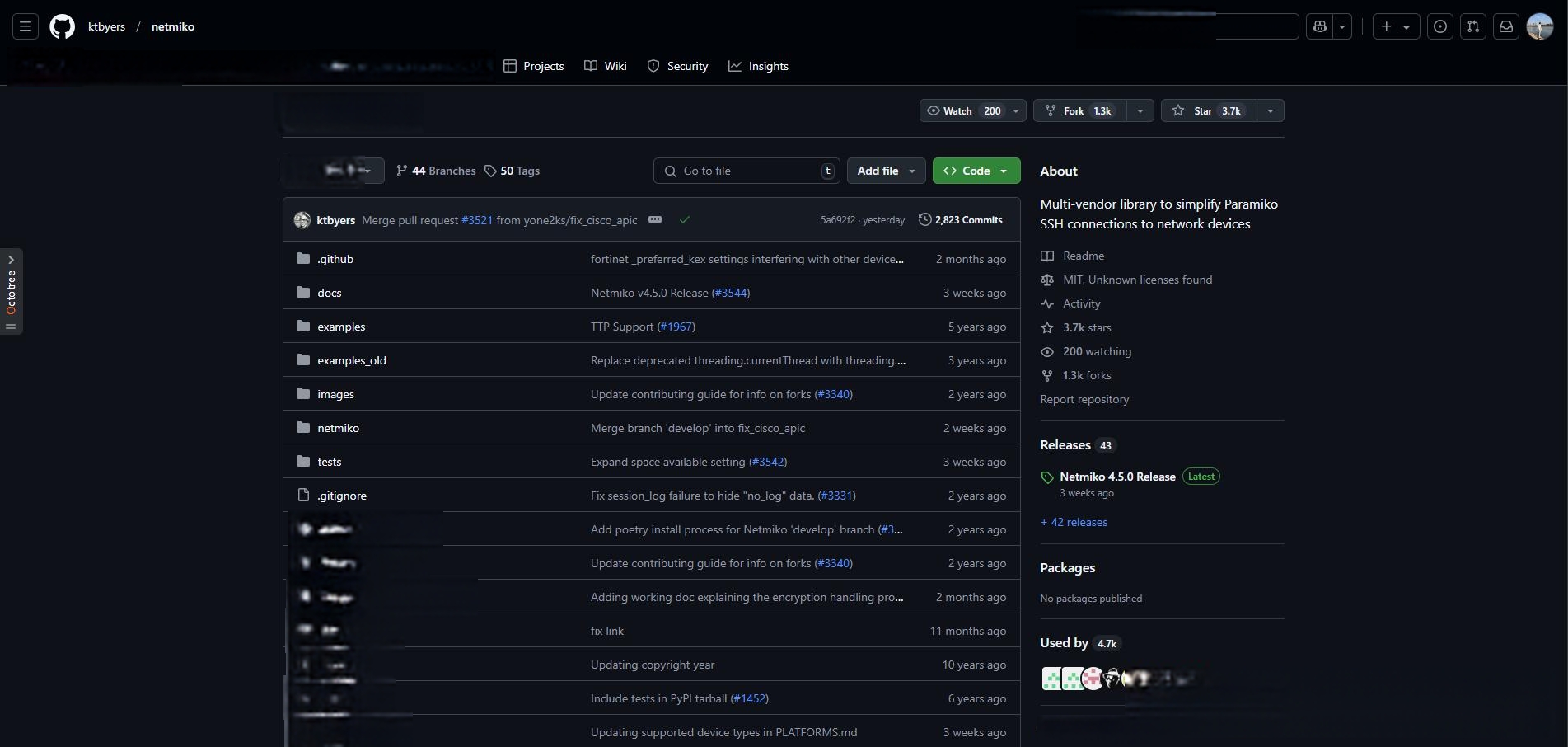View the 2,823 Commits history

(x=961, y=219)
